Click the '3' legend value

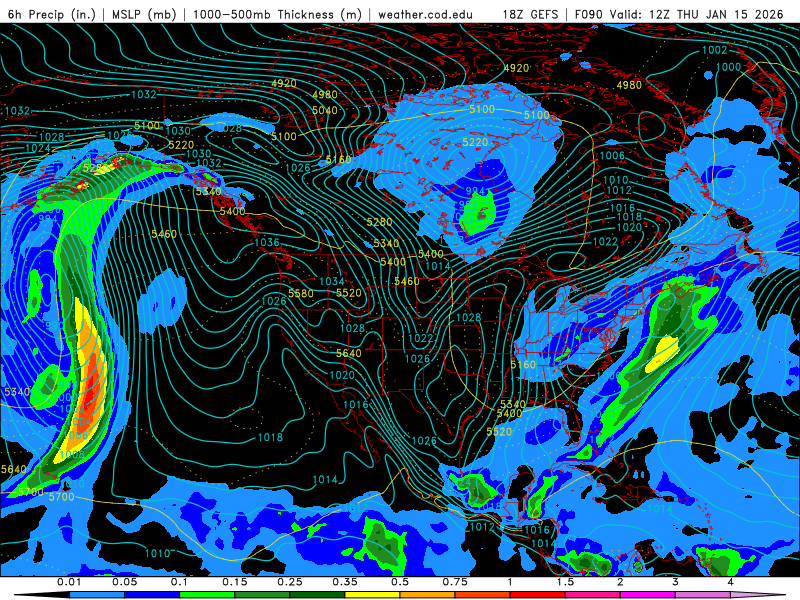pos(676,582)
